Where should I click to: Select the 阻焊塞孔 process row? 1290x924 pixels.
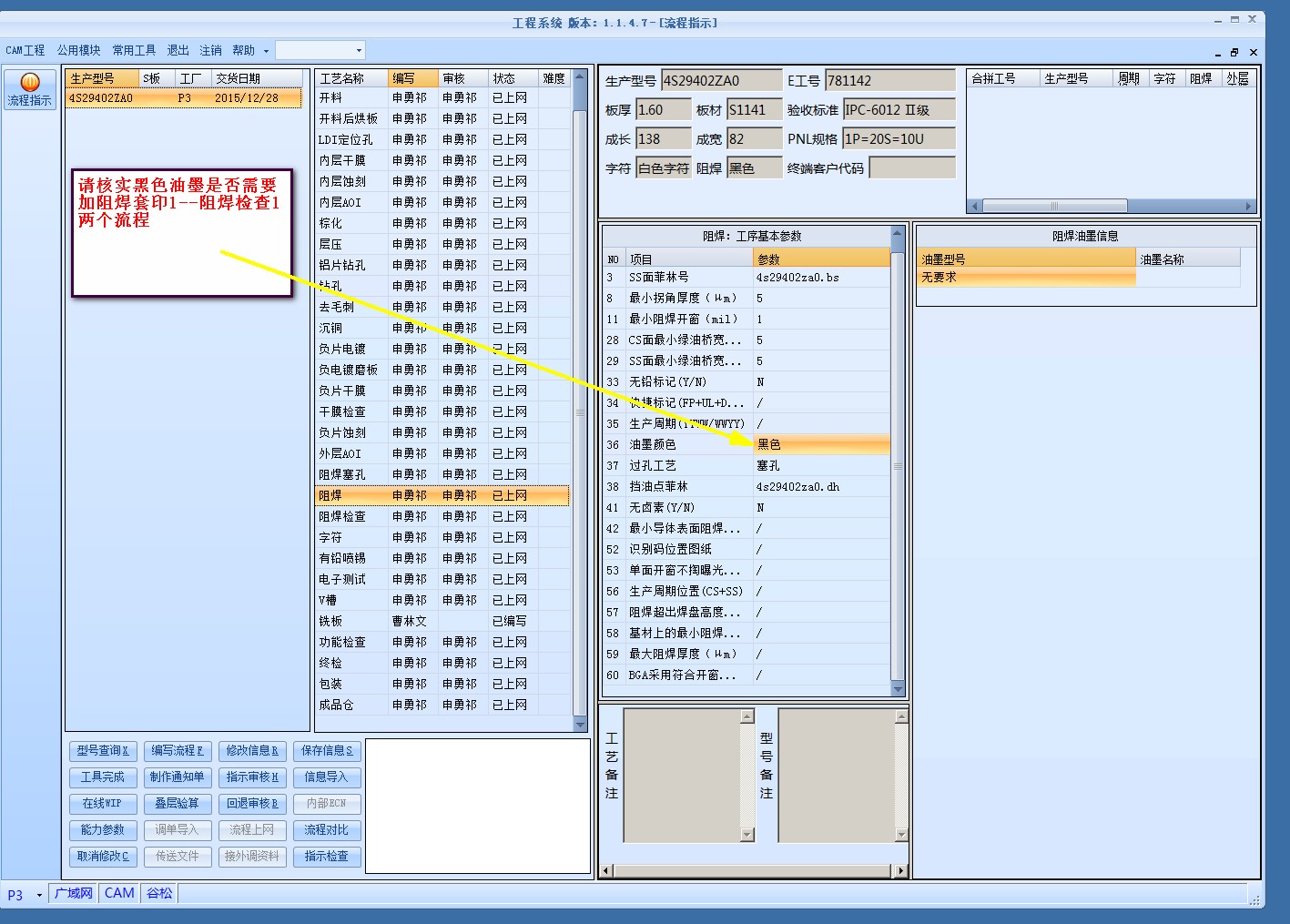tap(443, 474)
